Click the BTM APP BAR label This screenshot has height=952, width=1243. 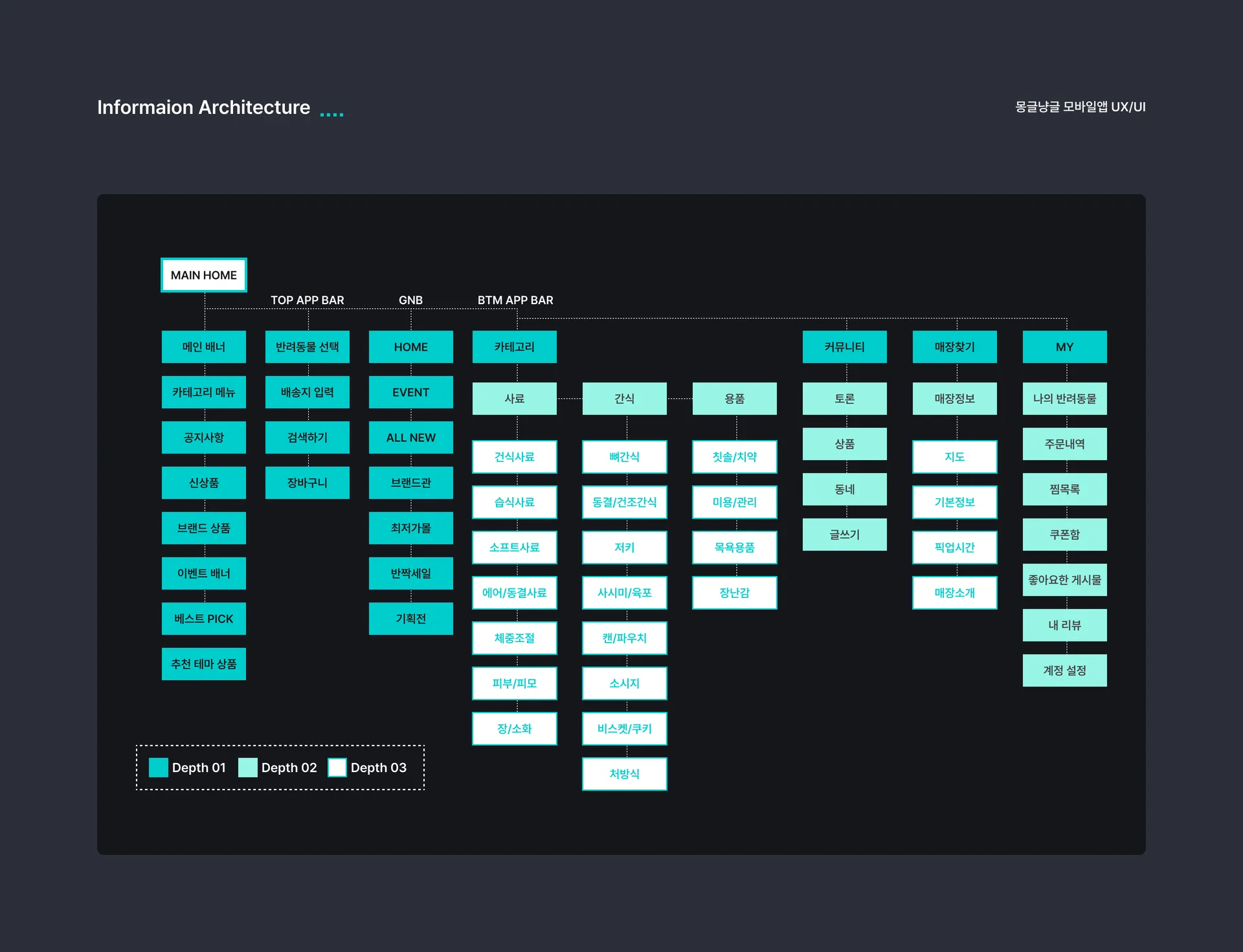point(515,300)
